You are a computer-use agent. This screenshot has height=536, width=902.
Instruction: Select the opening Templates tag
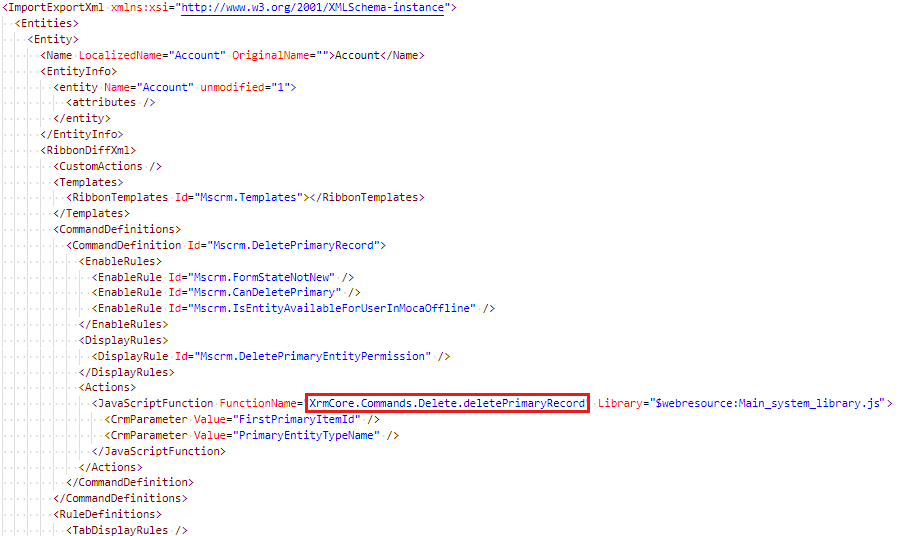coord(88,182)
